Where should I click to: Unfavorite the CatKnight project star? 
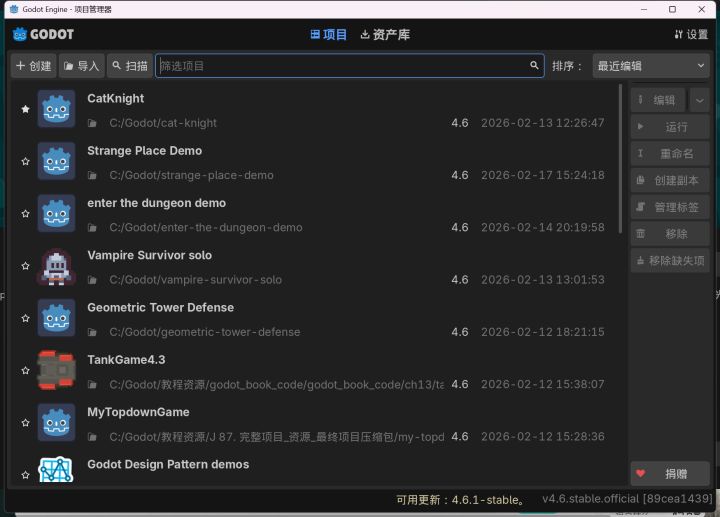pyautogui.click(x=25, y=109)
